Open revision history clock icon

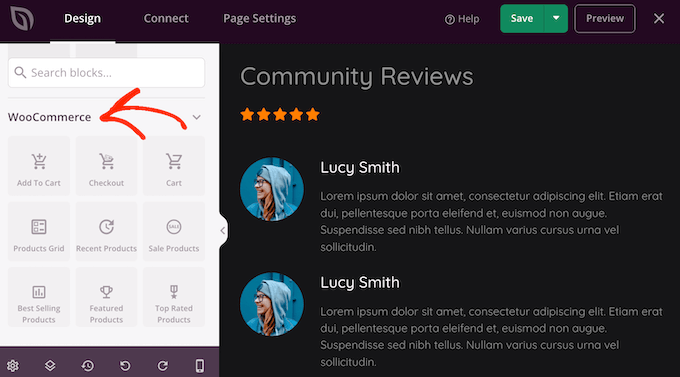(88, 366)
